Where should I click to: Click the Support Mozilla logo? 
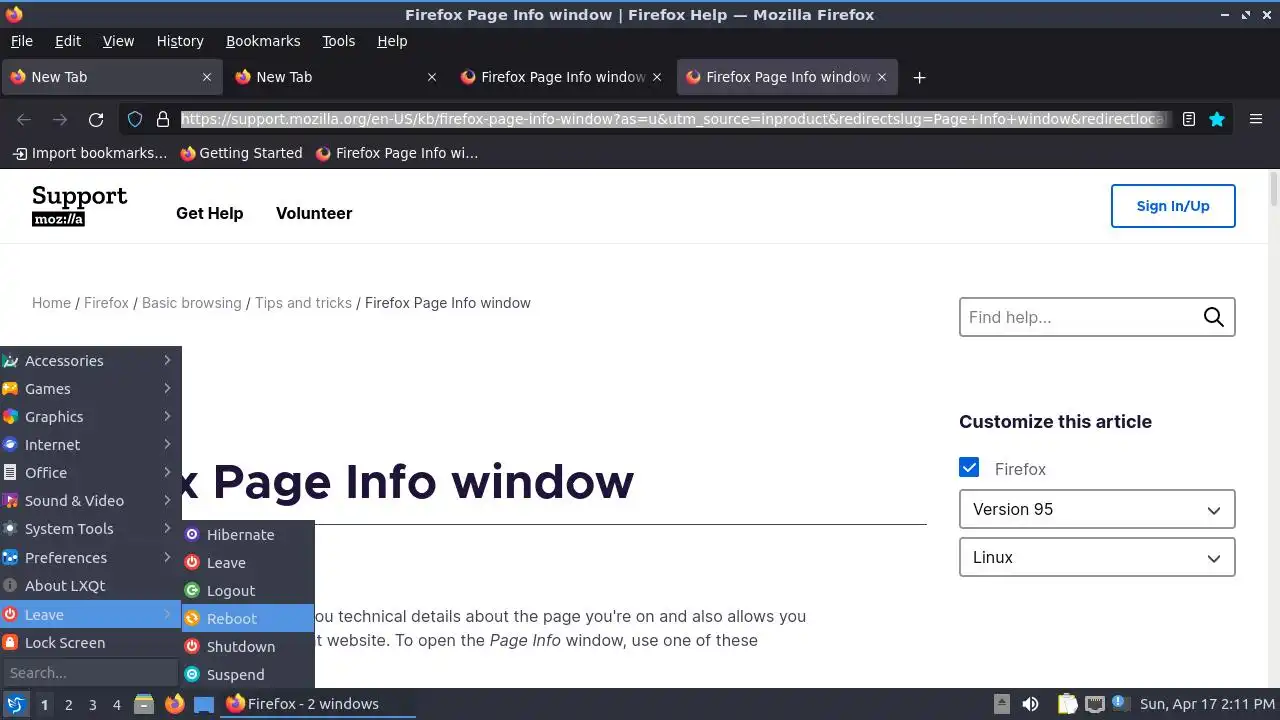[80, 206]
